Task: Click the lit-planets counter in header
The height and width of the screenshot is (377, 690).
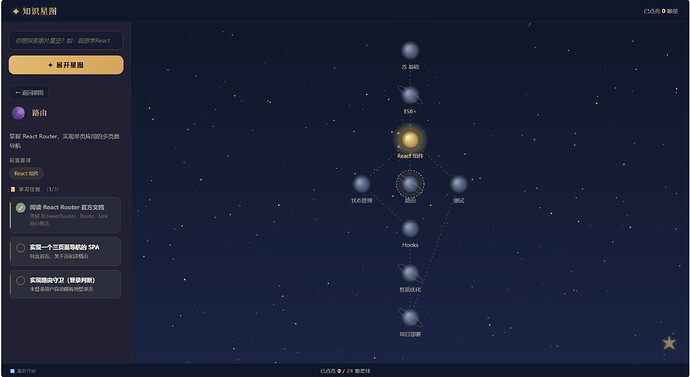Action: point(661,11)
